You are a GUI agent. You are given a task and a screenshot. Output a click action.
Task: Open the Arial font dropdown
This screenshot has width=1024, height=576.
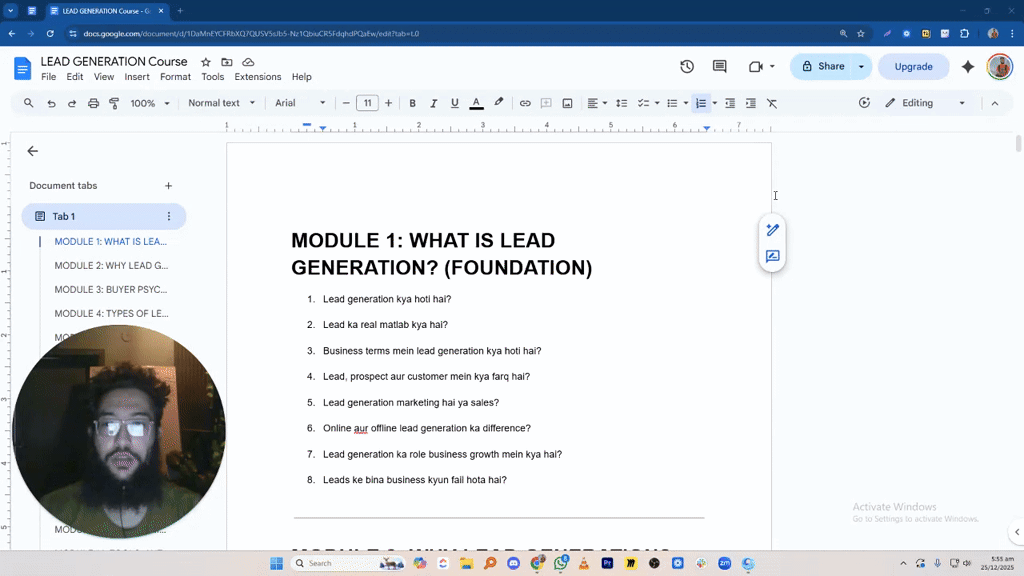pyautogui.click(x=300, y=103)
